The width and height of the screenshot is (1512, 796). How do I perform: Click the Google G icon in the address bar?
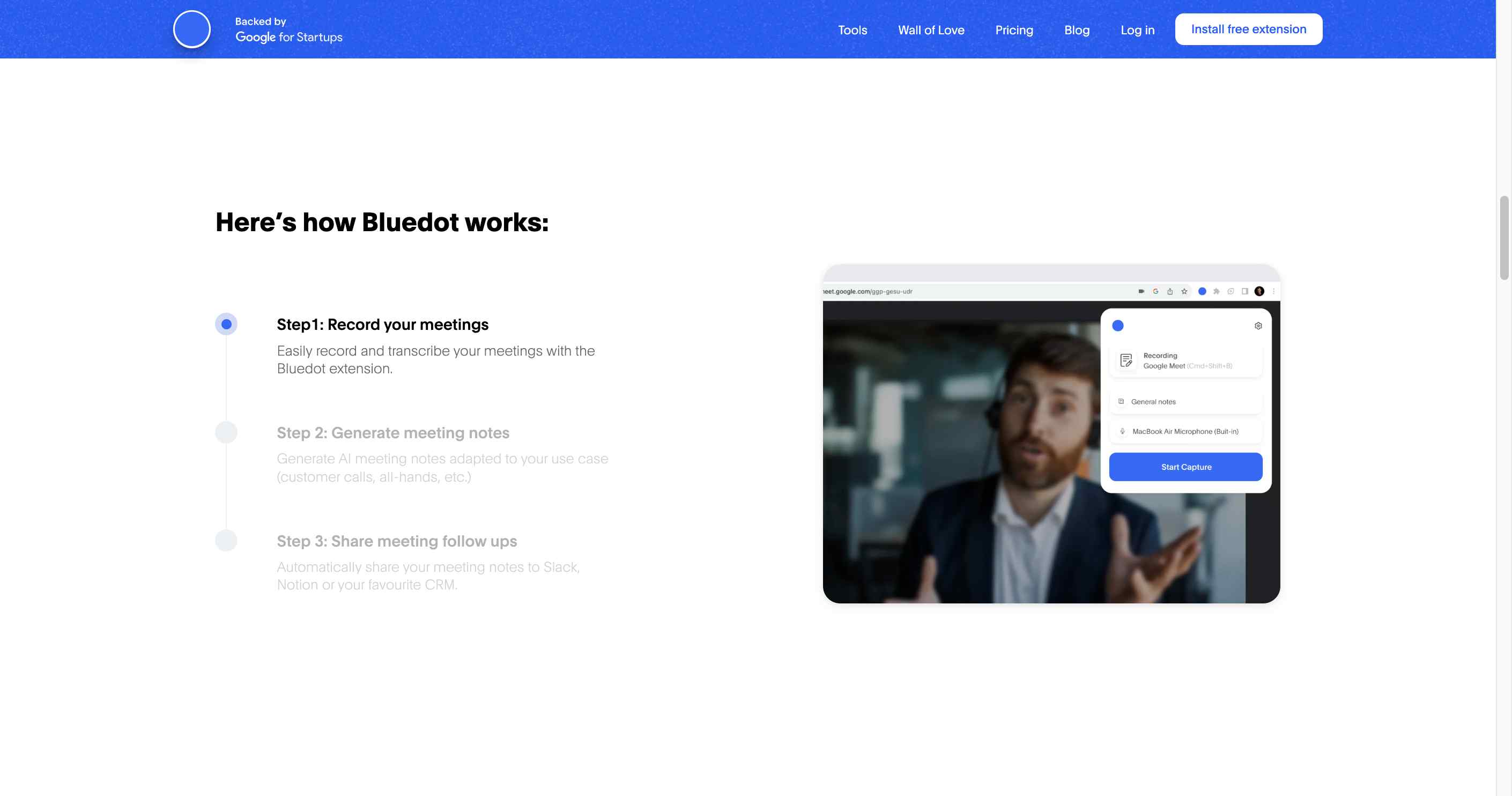click(x=1155, y=291)
